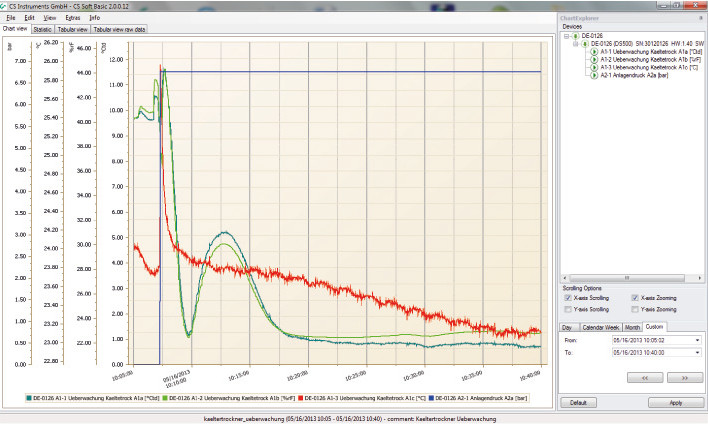Open the From date-time dropdown
The image size is (708, 425).
click(697, 339)
